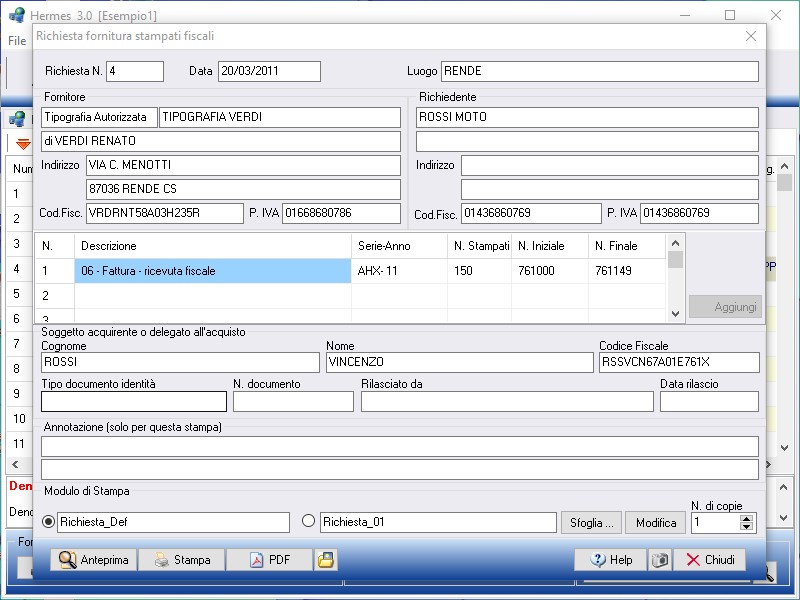Edit the Data field 20/03/2011
This screenshot has width=800, height=600.
tap(269, 71)
